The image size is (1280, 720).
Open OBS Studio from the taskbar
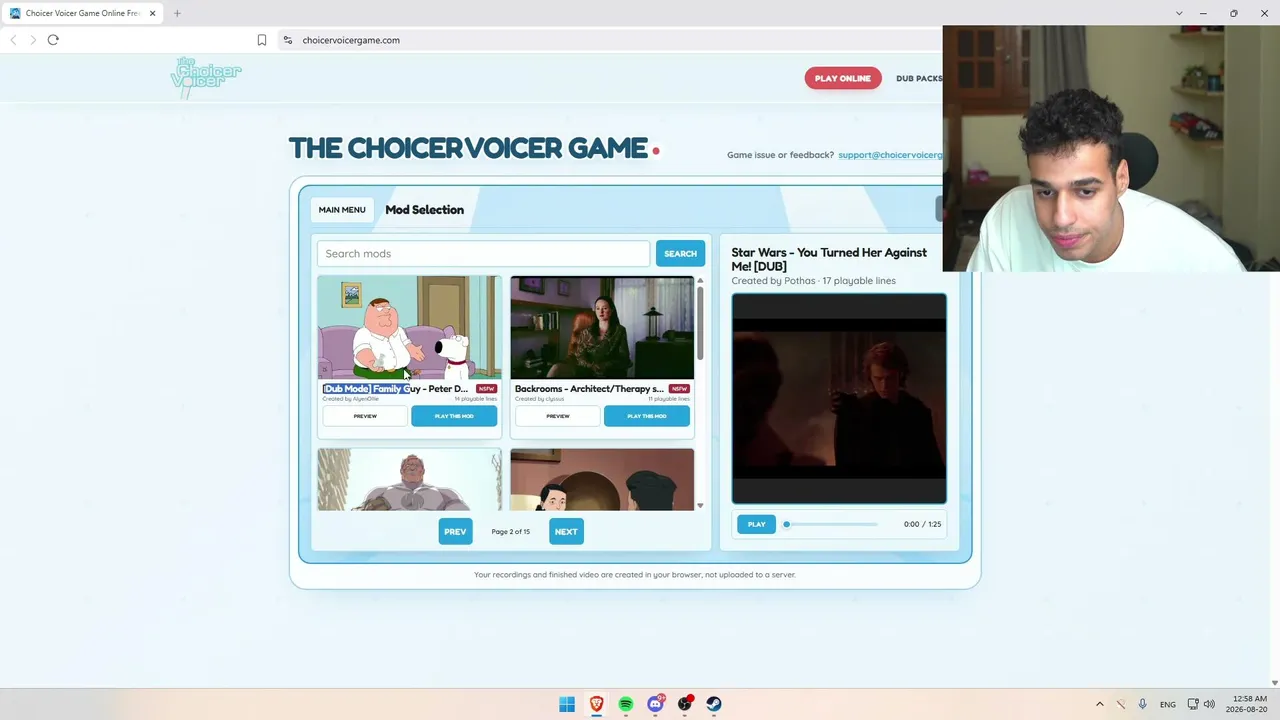pyautogui.click(x=685, y=704)
